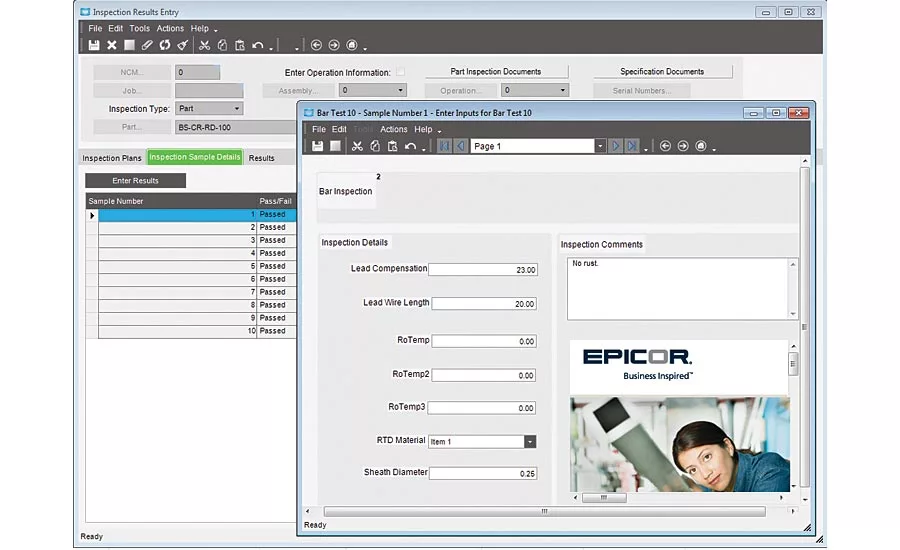Click the Cut scissors icon in the Inspection Results Entry toolbar
900x550 pixels.
point(204,45)
